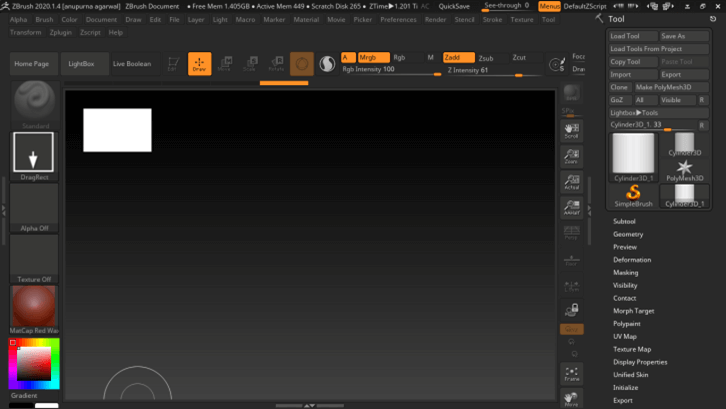Click the BPR render sphere icon
Image resolution: width=726 pixels, height=409 pixels.
[571, 92]
